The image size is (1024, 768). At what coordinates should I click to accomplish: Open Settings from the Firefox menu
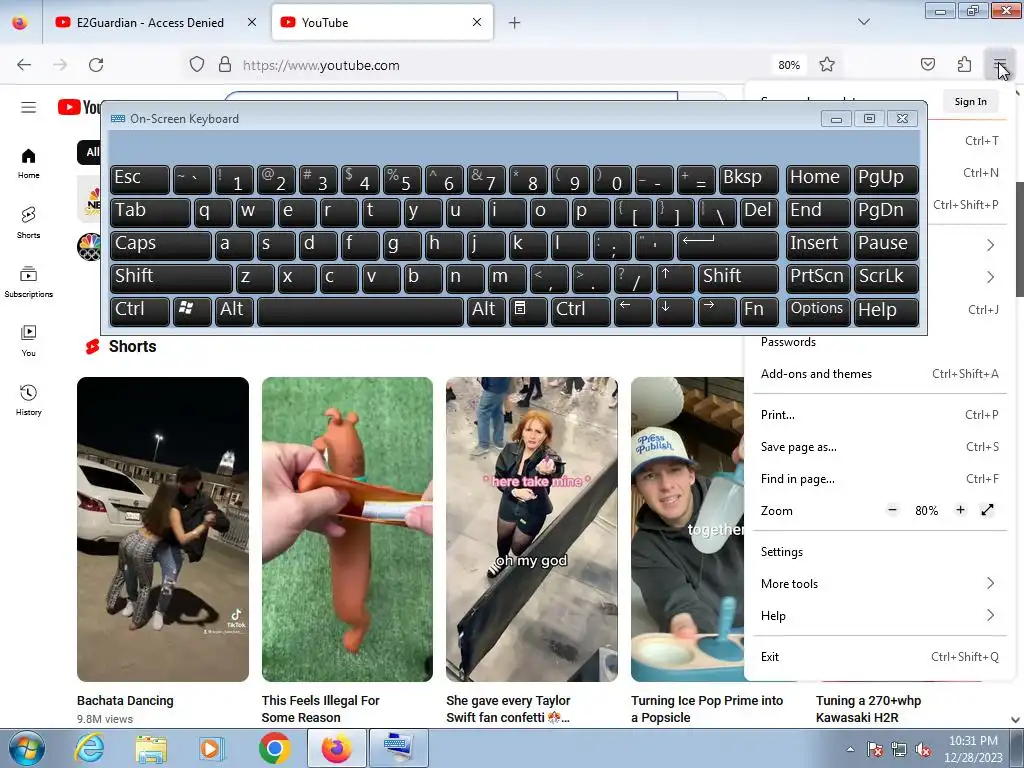click(879, 552)
